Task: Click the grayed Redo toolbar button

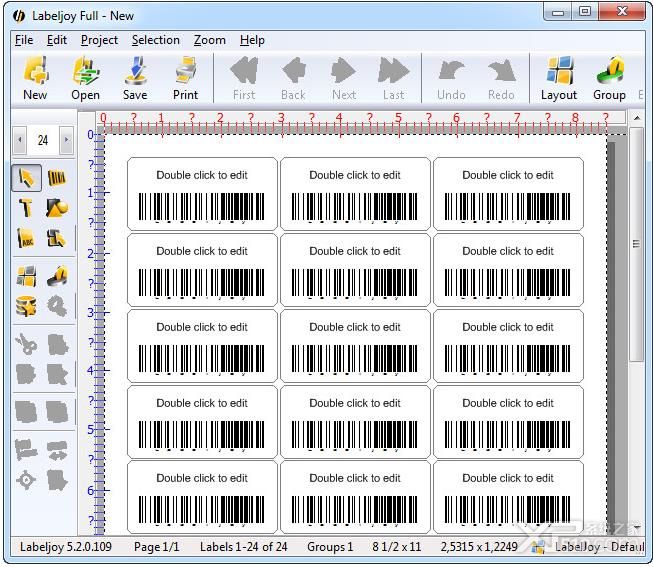Action: 501,78
